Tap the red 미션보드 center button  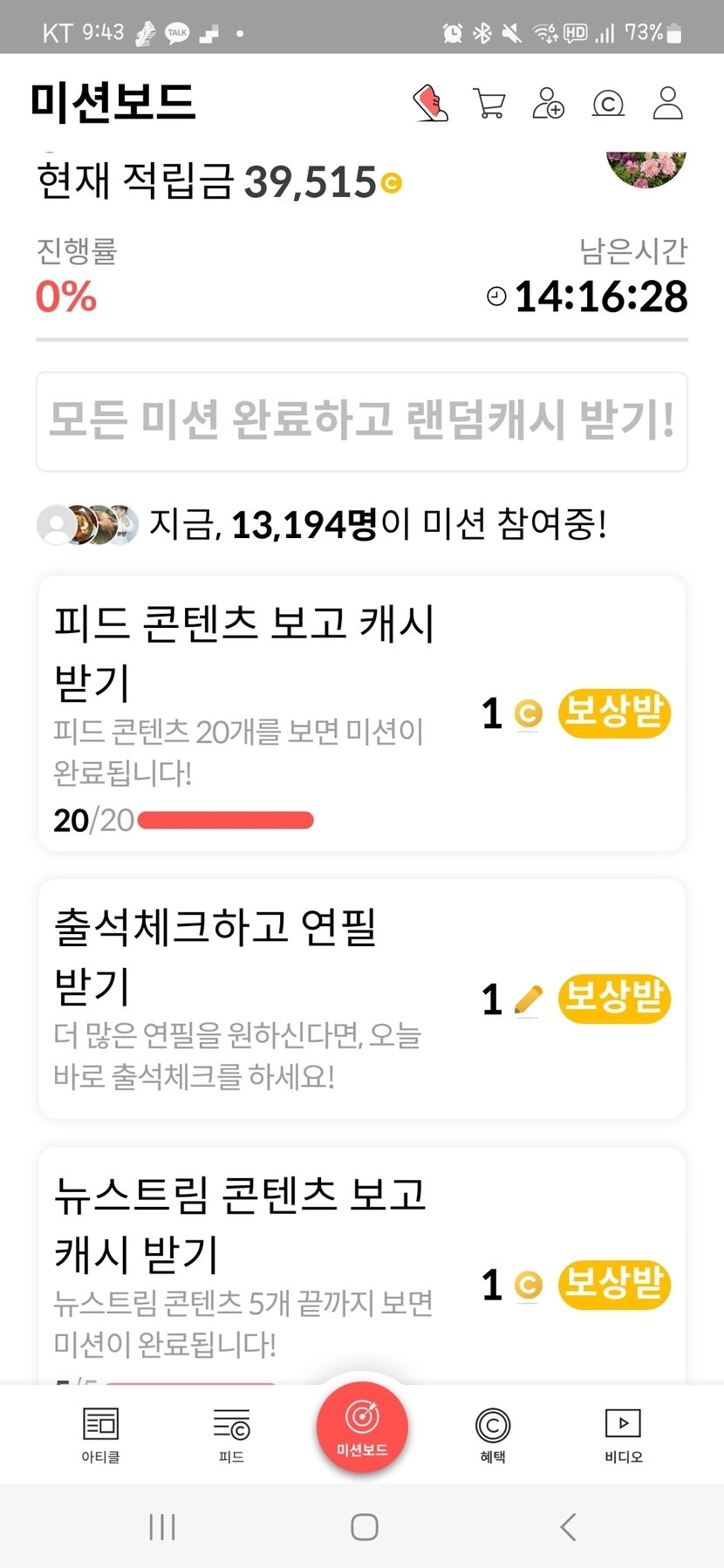[362, 1427]
